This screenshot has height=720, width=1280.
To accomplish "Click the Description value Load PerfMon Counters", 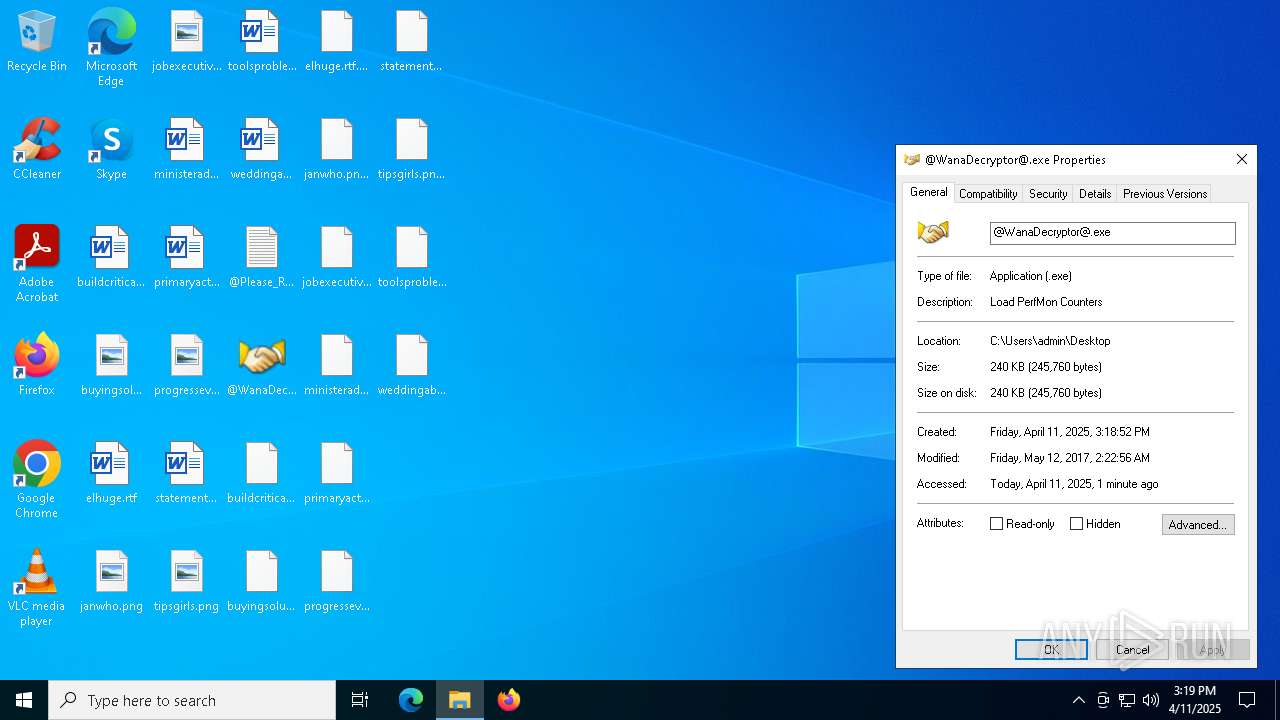I will (x=1046, y=302).
